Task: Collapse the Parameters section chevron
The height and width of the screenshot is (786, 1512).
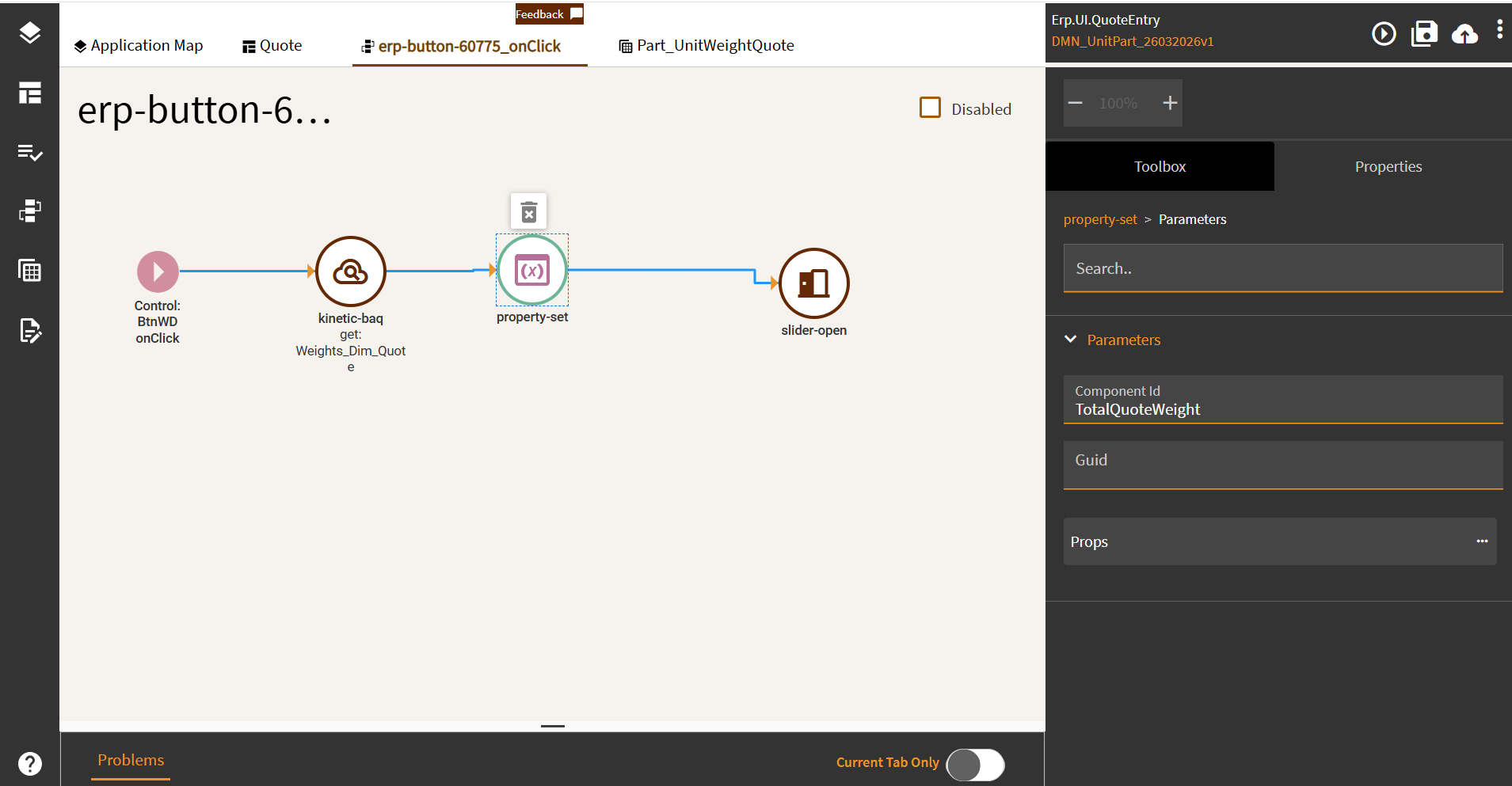Action: (1071, 339)
